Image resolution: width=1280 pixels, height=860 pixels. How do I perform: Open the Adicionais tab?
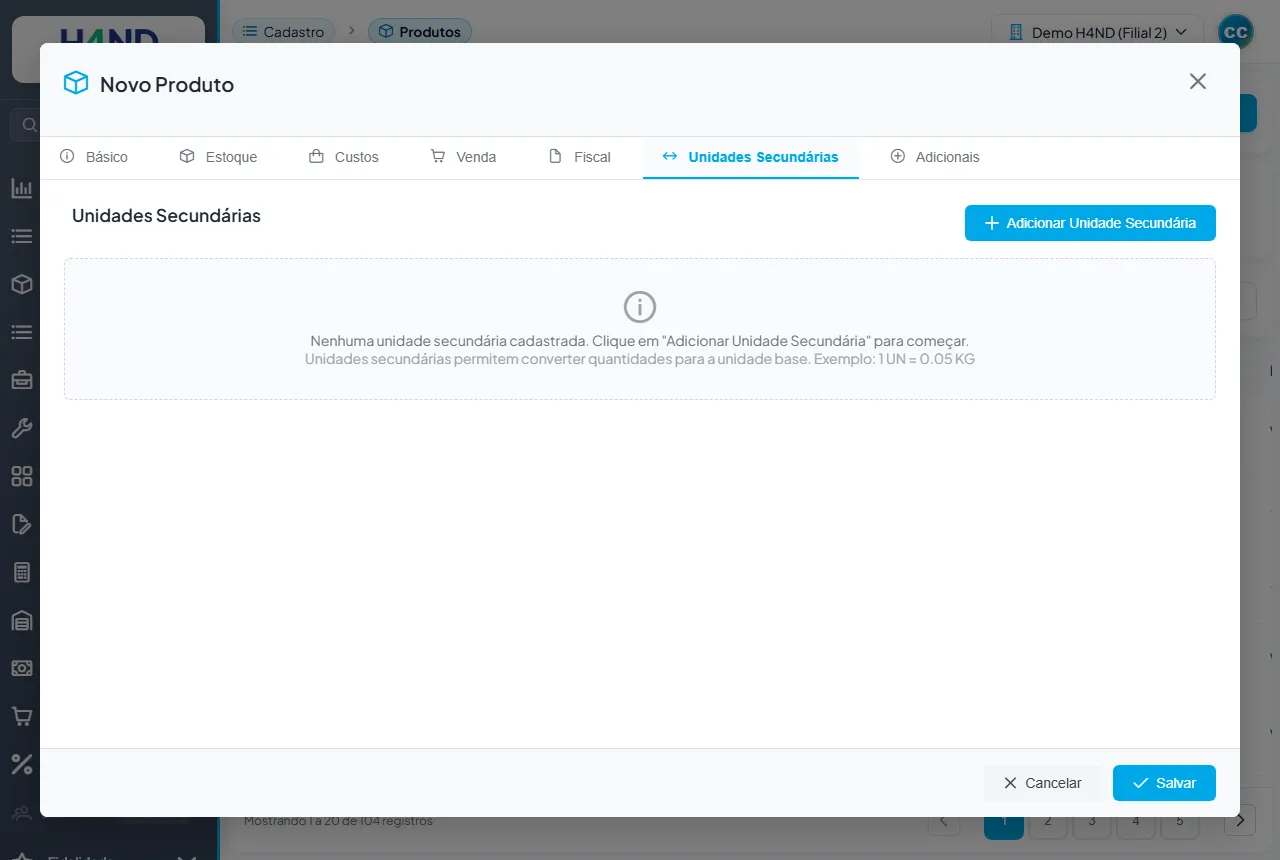[935, 157]
